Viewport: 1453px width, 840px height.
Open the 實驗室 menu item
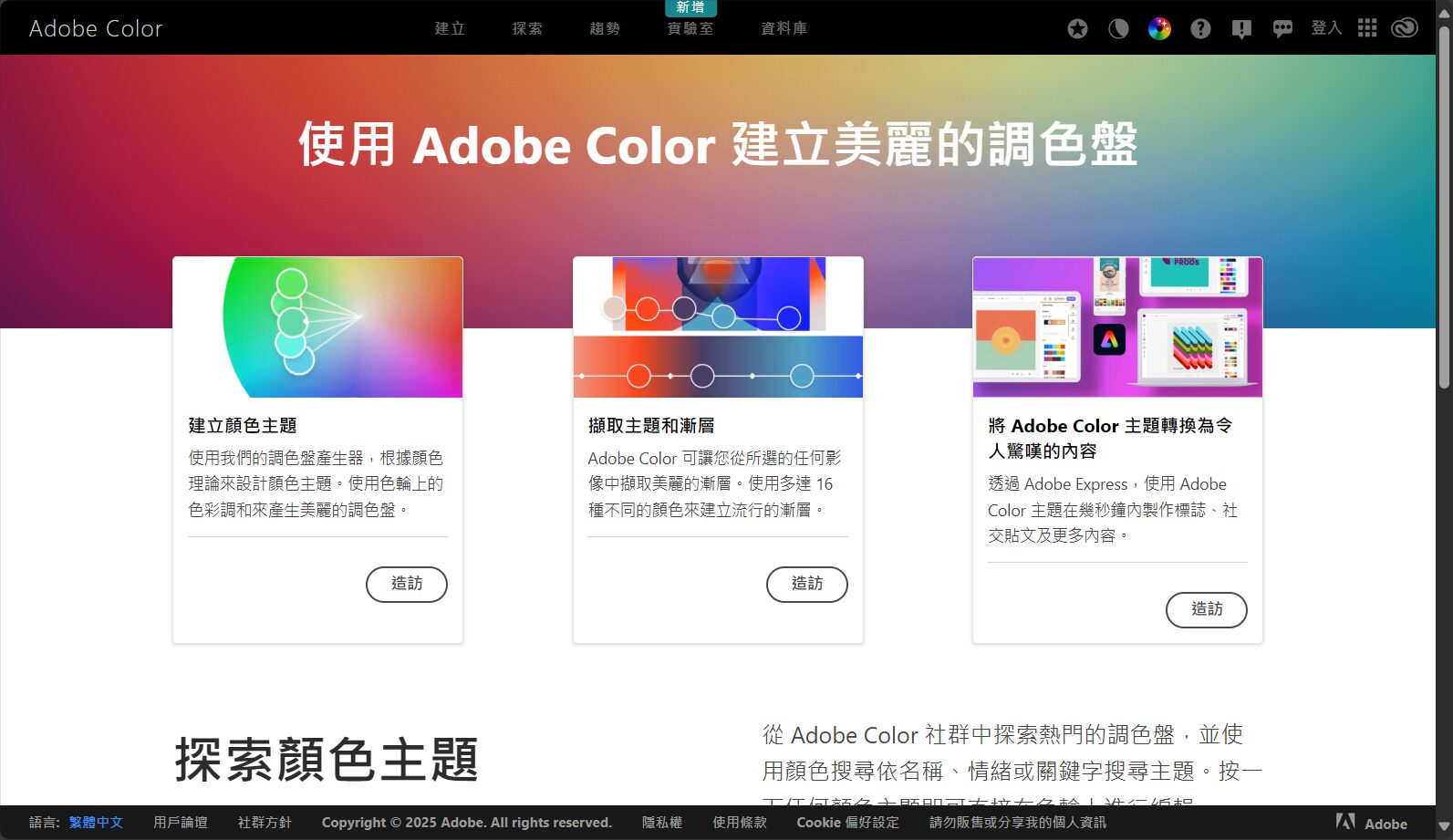(690, 28)
